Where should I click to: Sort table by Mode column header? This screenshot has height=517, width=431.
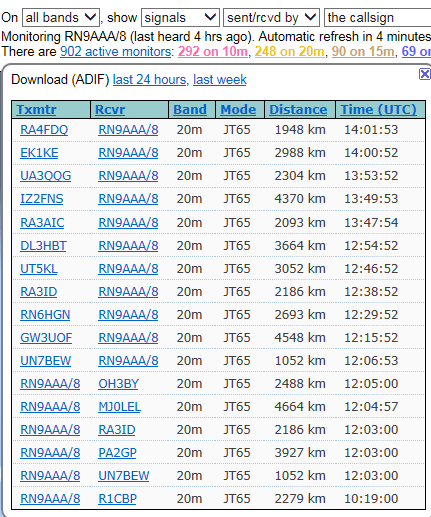point(238,110)
